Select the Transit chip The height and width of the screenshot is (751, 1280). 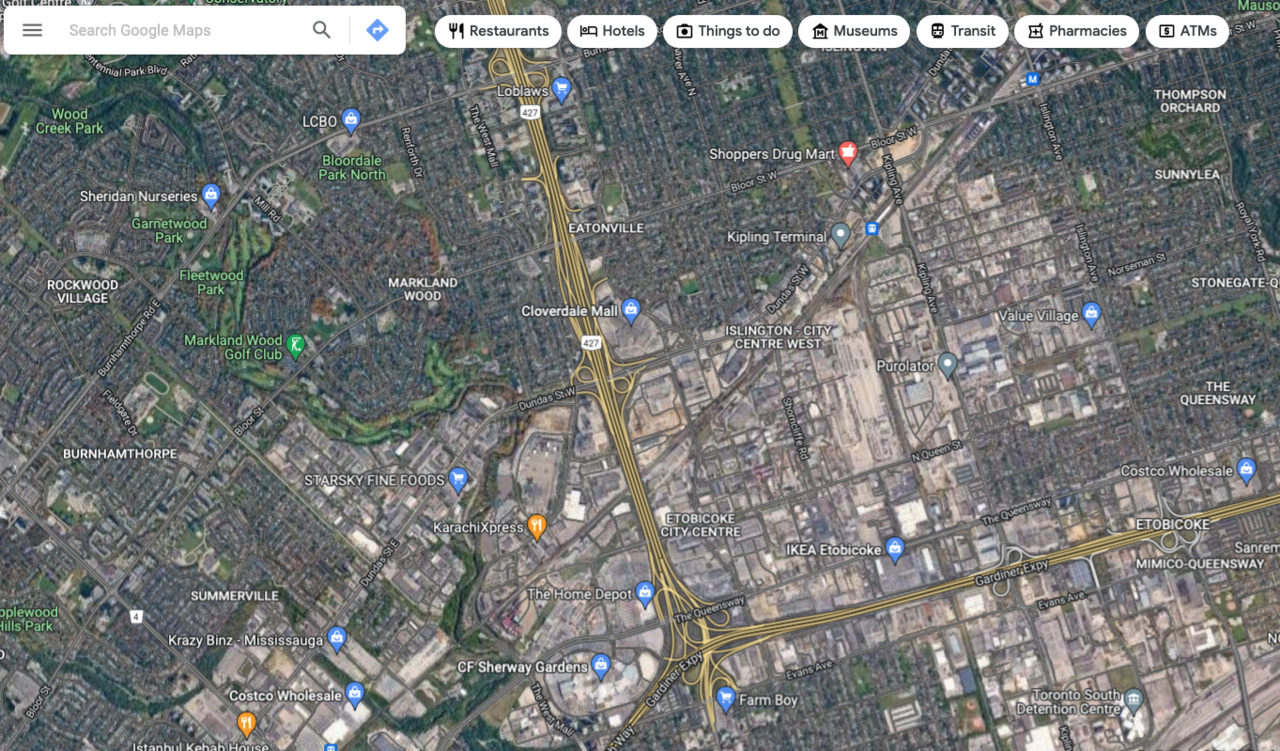[x=962, y=31]
